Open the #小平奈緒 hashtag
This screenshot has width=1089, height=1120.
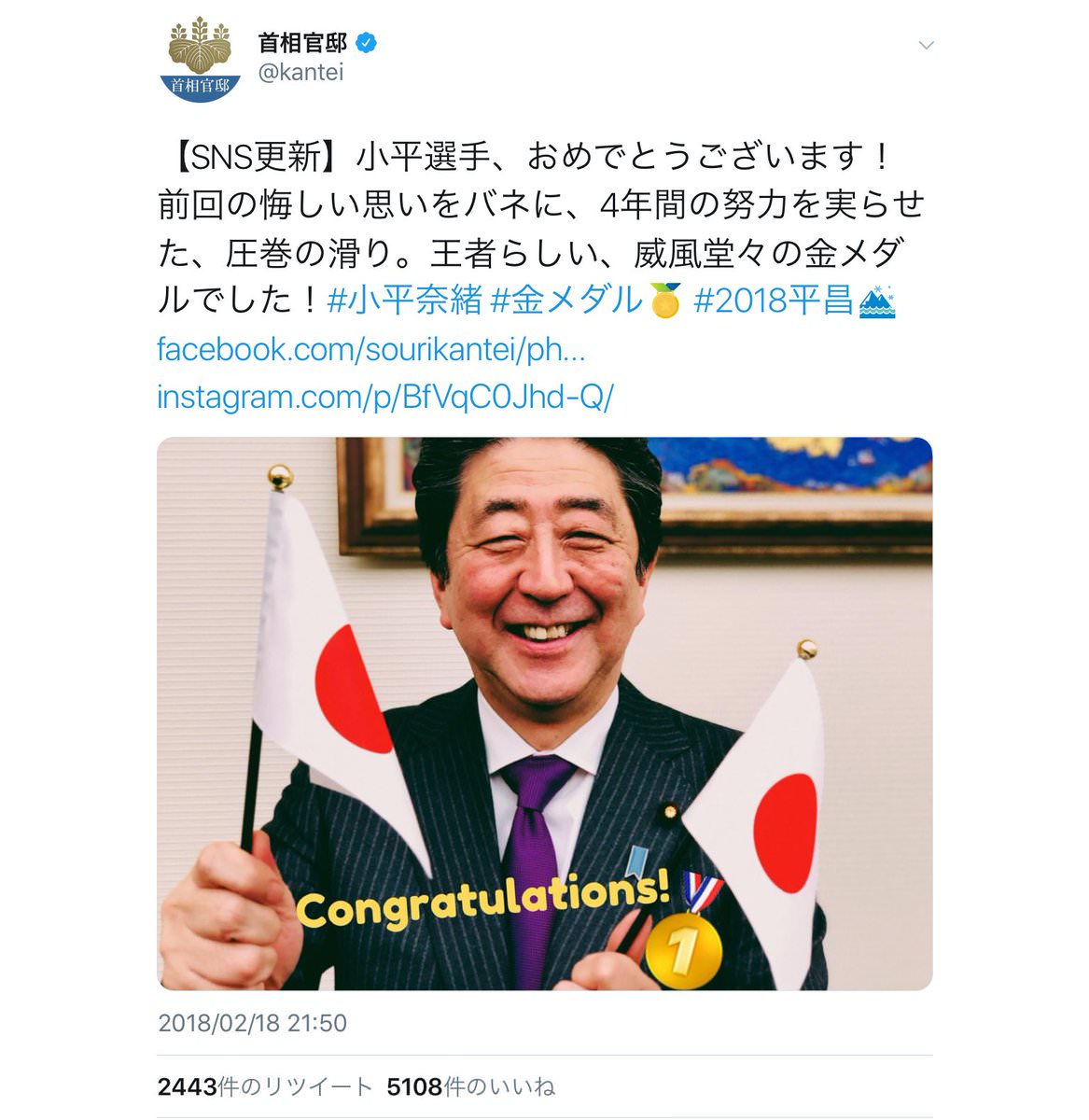tap(405, 301)
